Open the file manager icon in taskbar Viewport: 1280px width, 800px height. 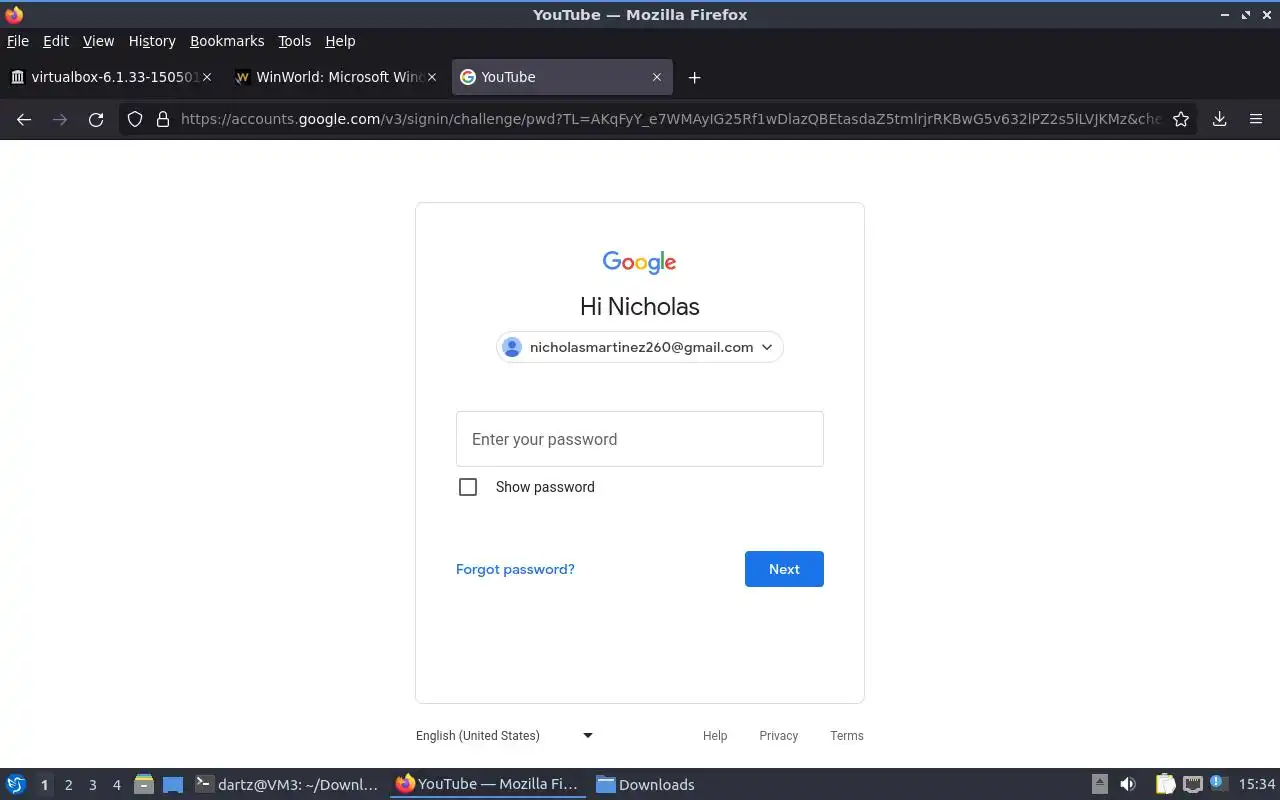[144, 785]
